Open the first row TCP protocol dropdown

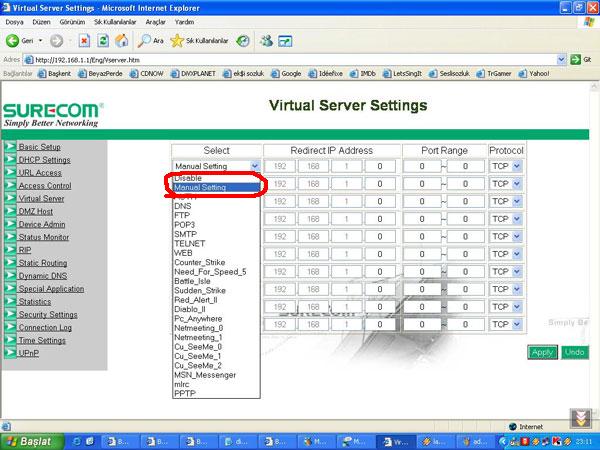[x=517, y=166]
